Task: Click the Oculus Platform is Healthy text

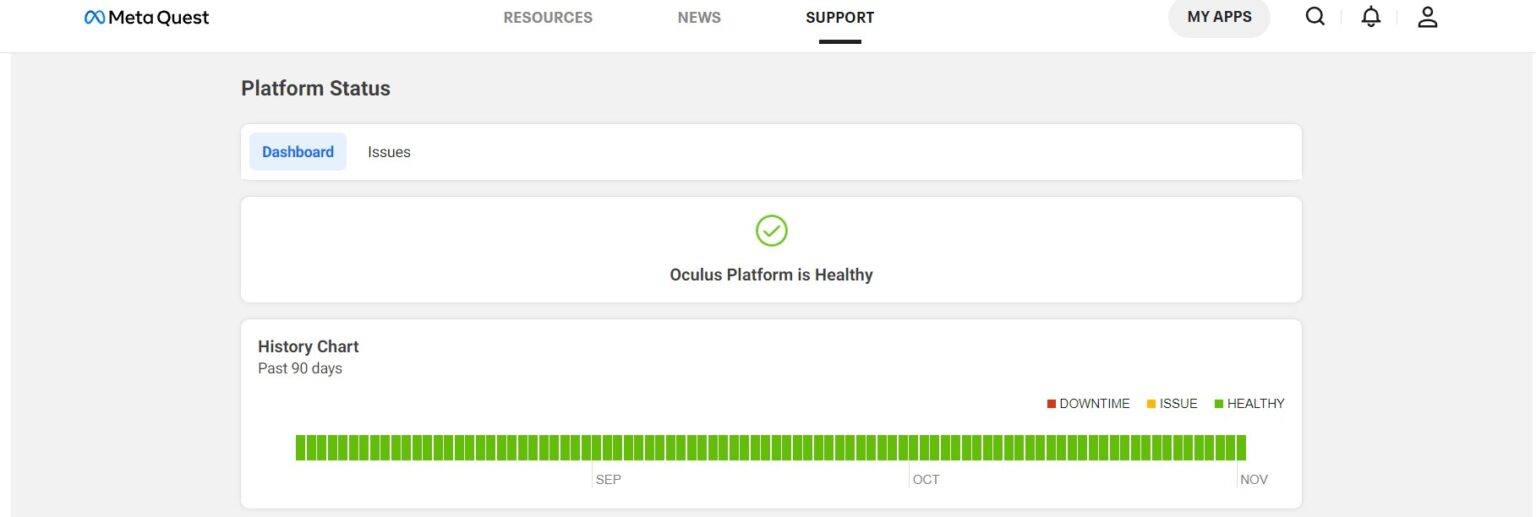Action: pos(771,275)
